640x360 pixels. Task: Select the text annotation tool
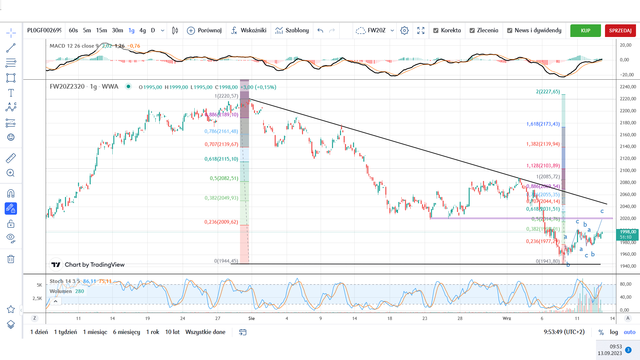pyautogui.click(x=11, y=93)
